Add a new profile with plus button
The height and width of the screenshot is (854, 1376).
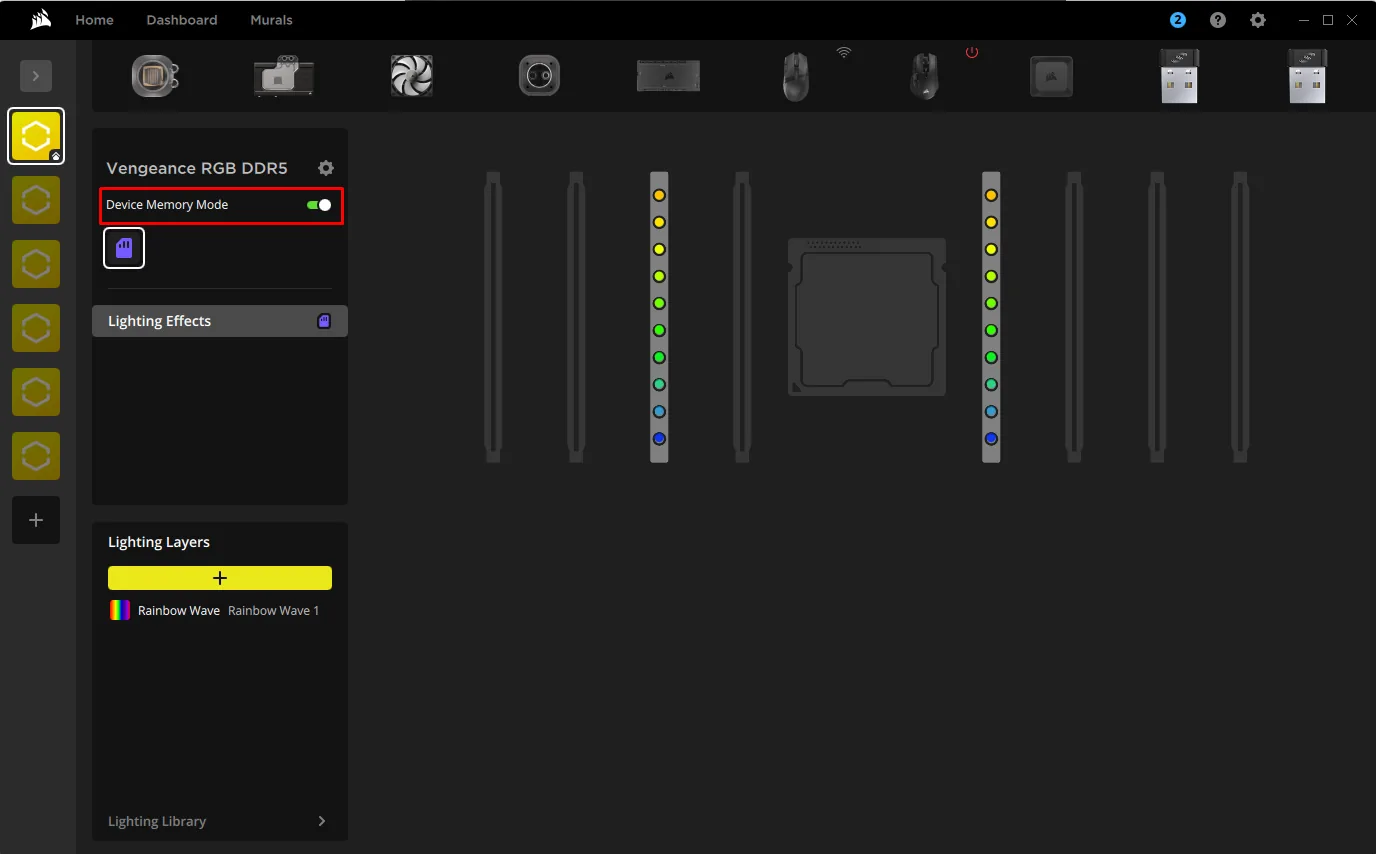point(36,520)
